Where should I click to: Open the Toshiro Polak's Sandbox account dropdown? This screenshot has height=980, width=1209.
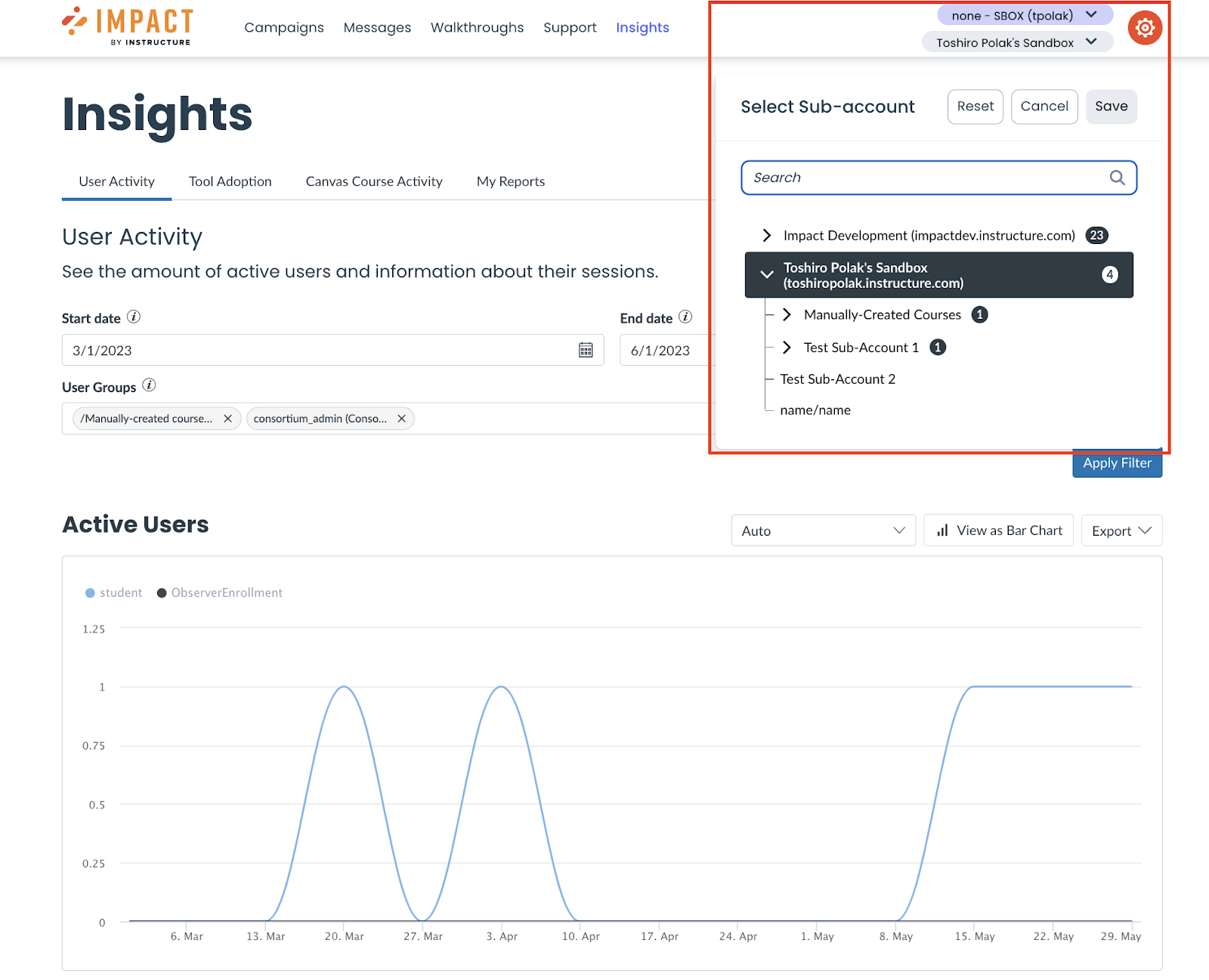[x=1017, y=42]
